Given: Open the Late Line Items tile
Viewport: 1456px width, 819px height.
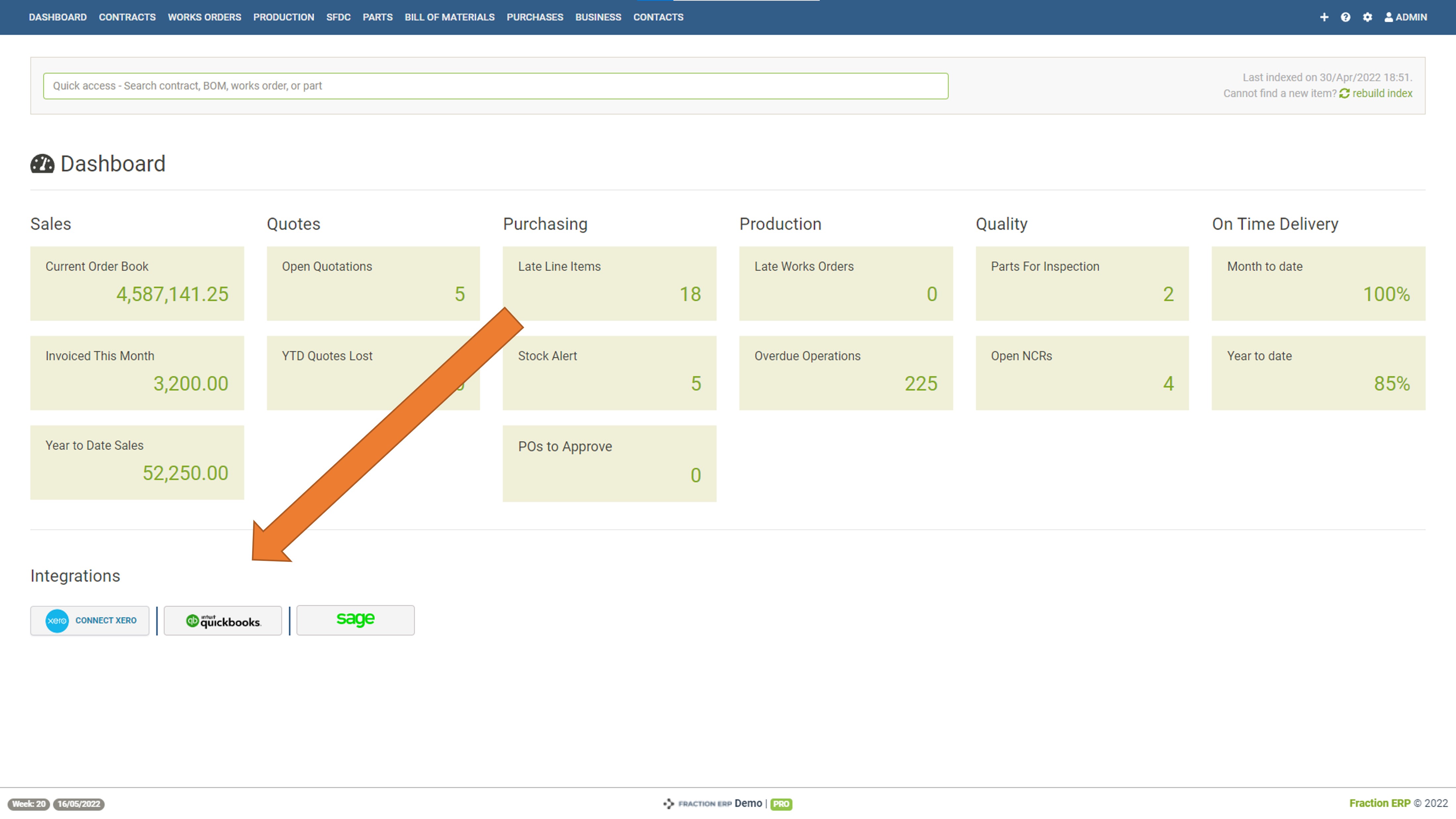Looking at the screenshot, I should (609, 283).
